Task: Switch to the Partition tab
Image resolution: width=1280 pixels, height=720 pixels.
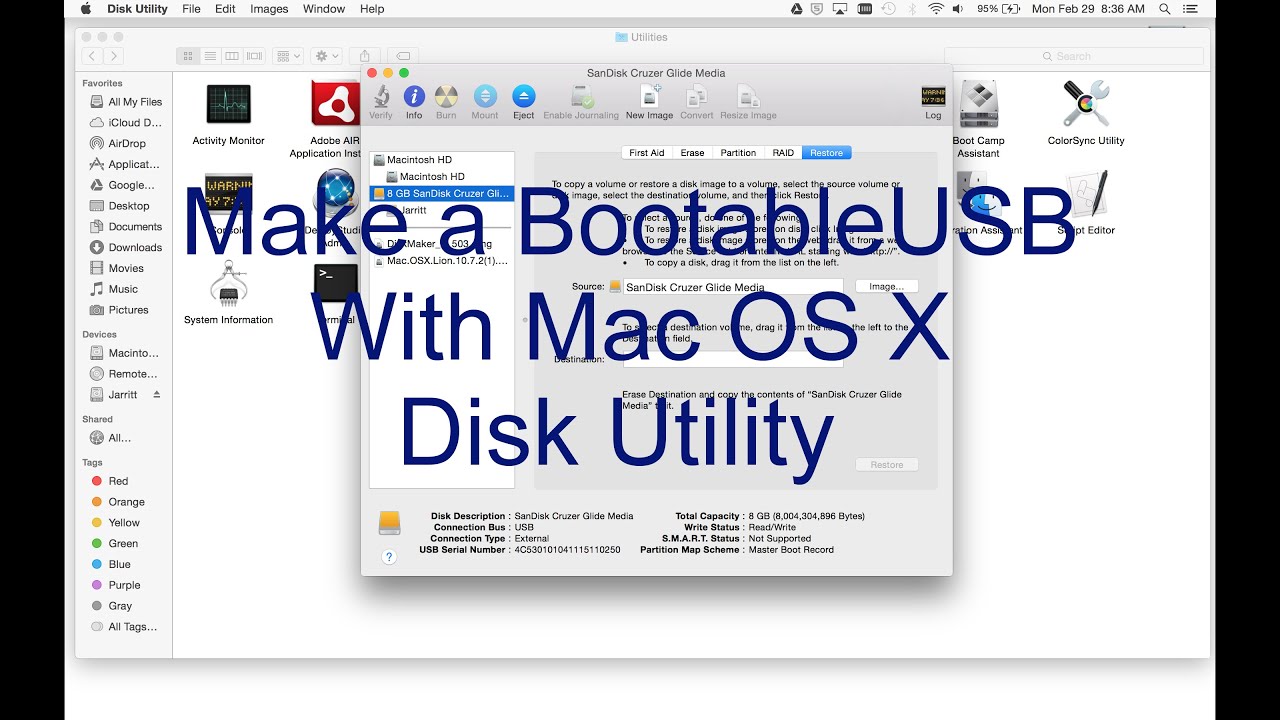Action: (738, 153)
